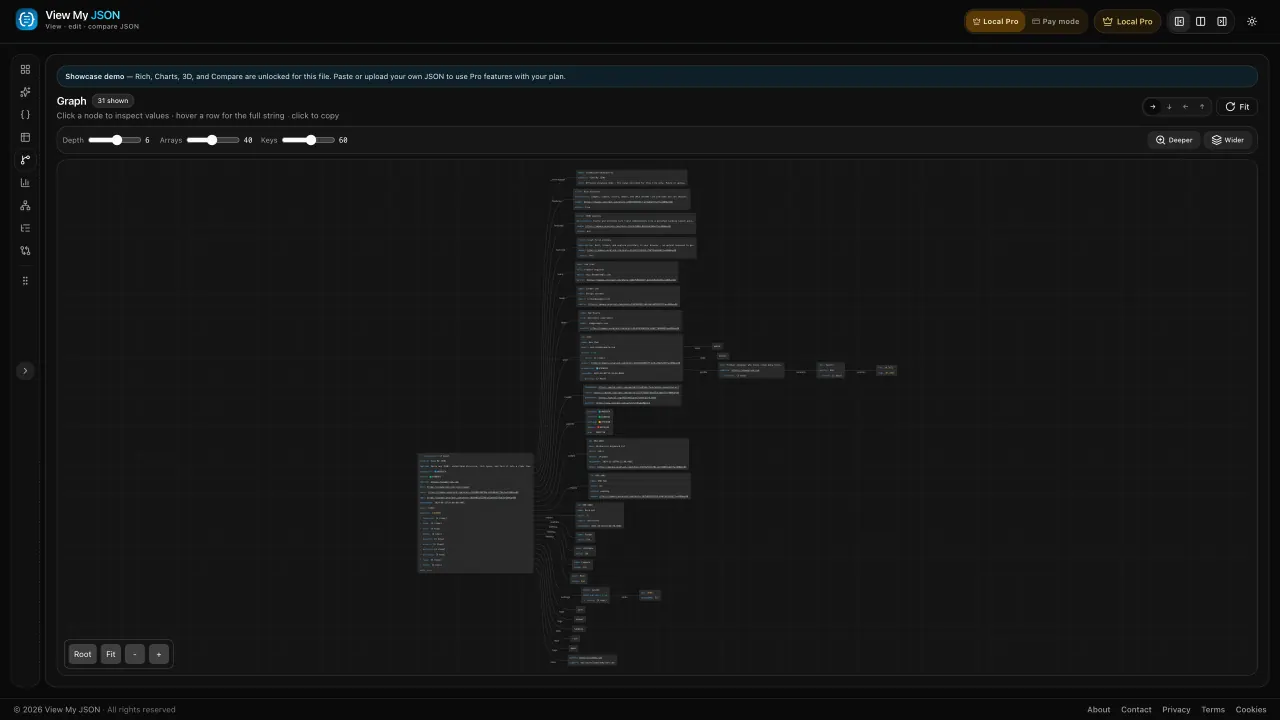The image size is (1280, 720).
Task: Click the large root node in graph
Action: [x=475, y=513]
